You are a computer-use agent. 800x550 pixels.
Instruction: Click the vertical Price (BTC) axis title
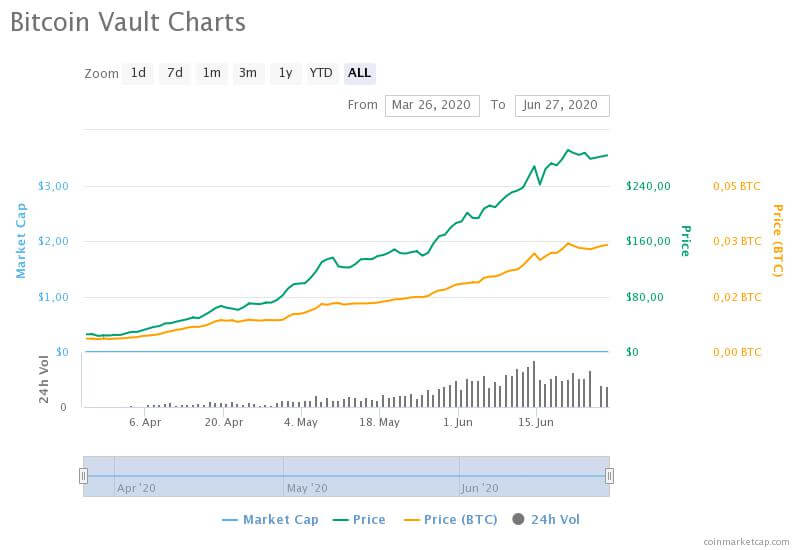coord(778,240)
